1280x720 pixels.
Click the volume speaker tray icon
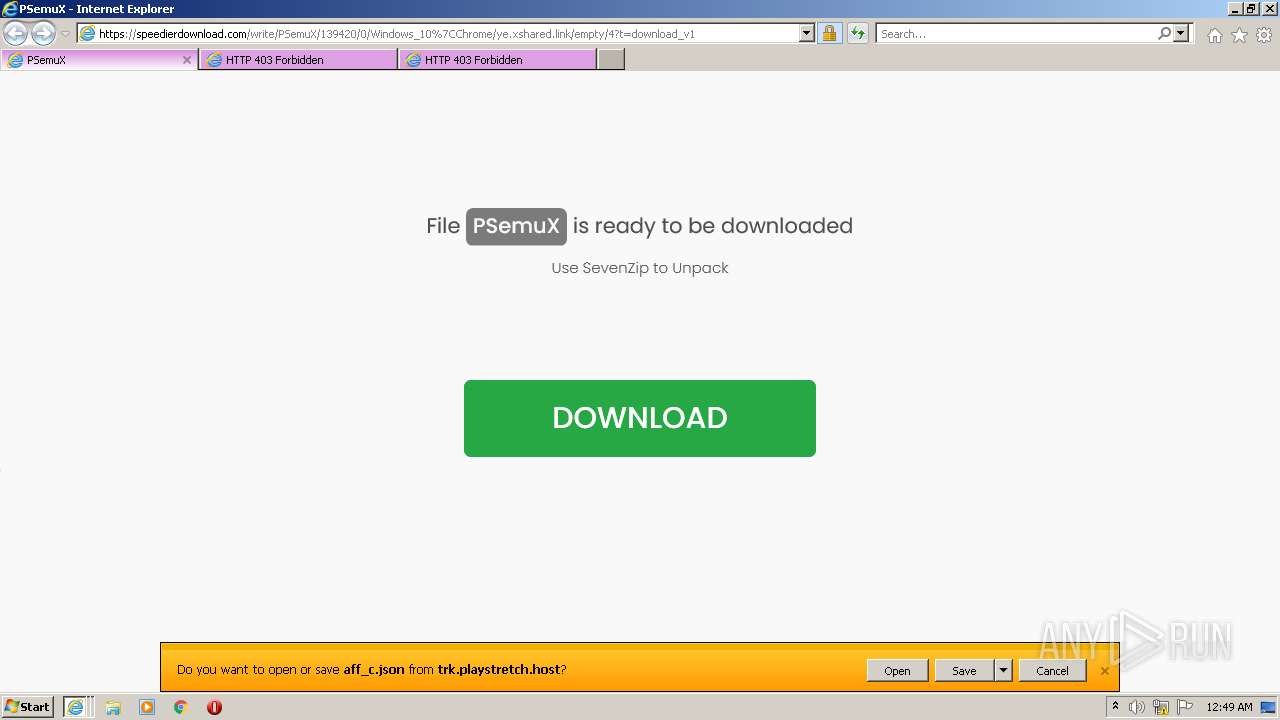click(x=1137, y=707)
